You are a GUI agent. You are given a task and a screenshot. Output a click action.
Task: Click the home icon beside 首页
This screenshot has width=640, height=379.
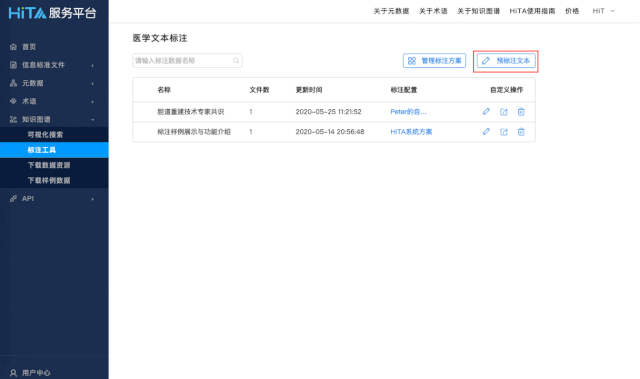click(13, 47)
